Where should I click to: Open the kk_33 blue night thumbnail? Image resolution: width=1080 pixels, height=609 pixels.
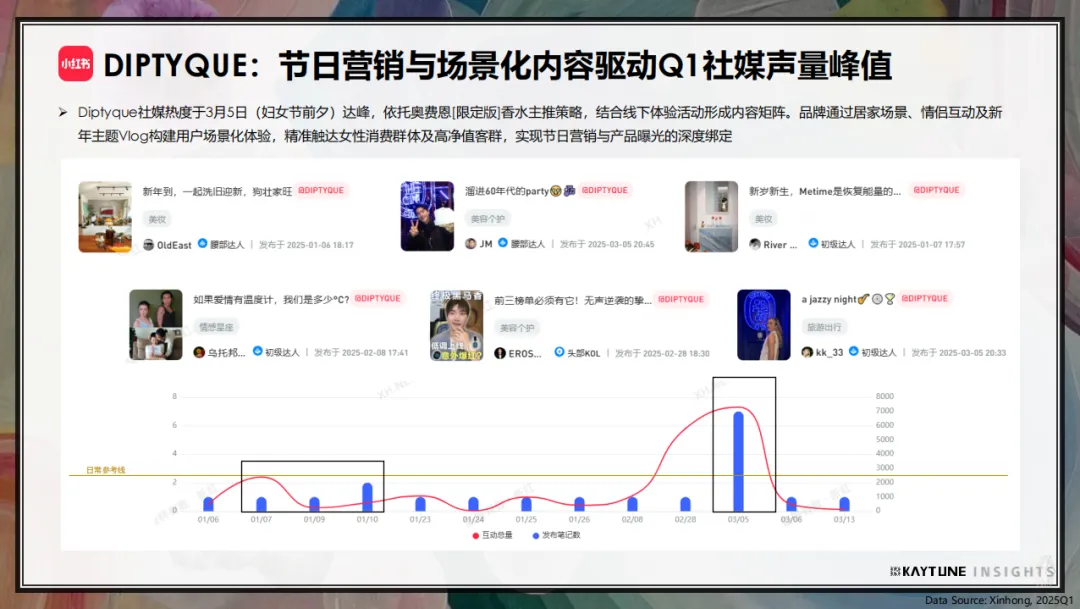pyautogui.click(x=764, y=324)
